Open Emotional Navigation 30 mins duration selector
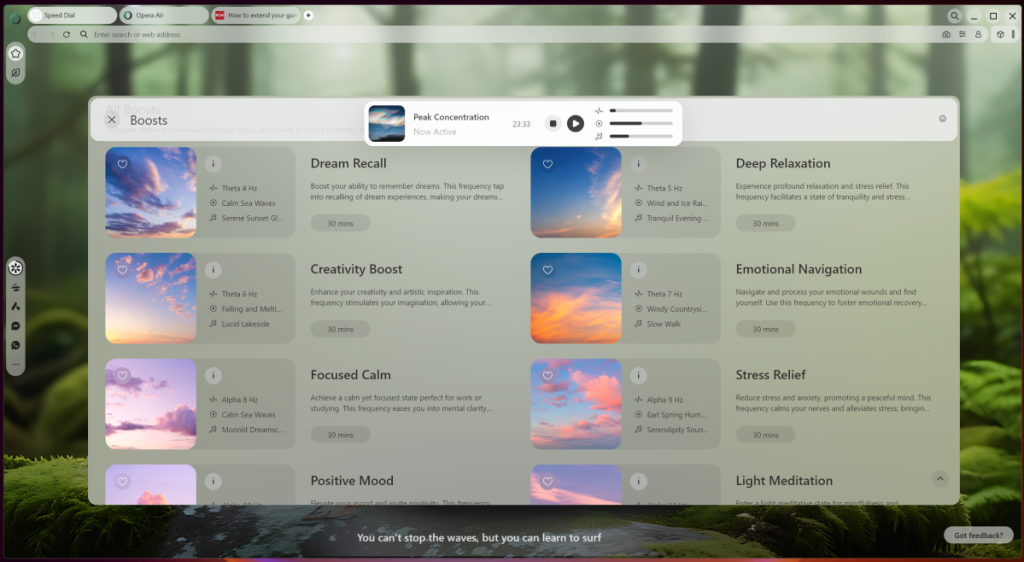Viewport: 1024px width, 562px height. coord(765,329)
